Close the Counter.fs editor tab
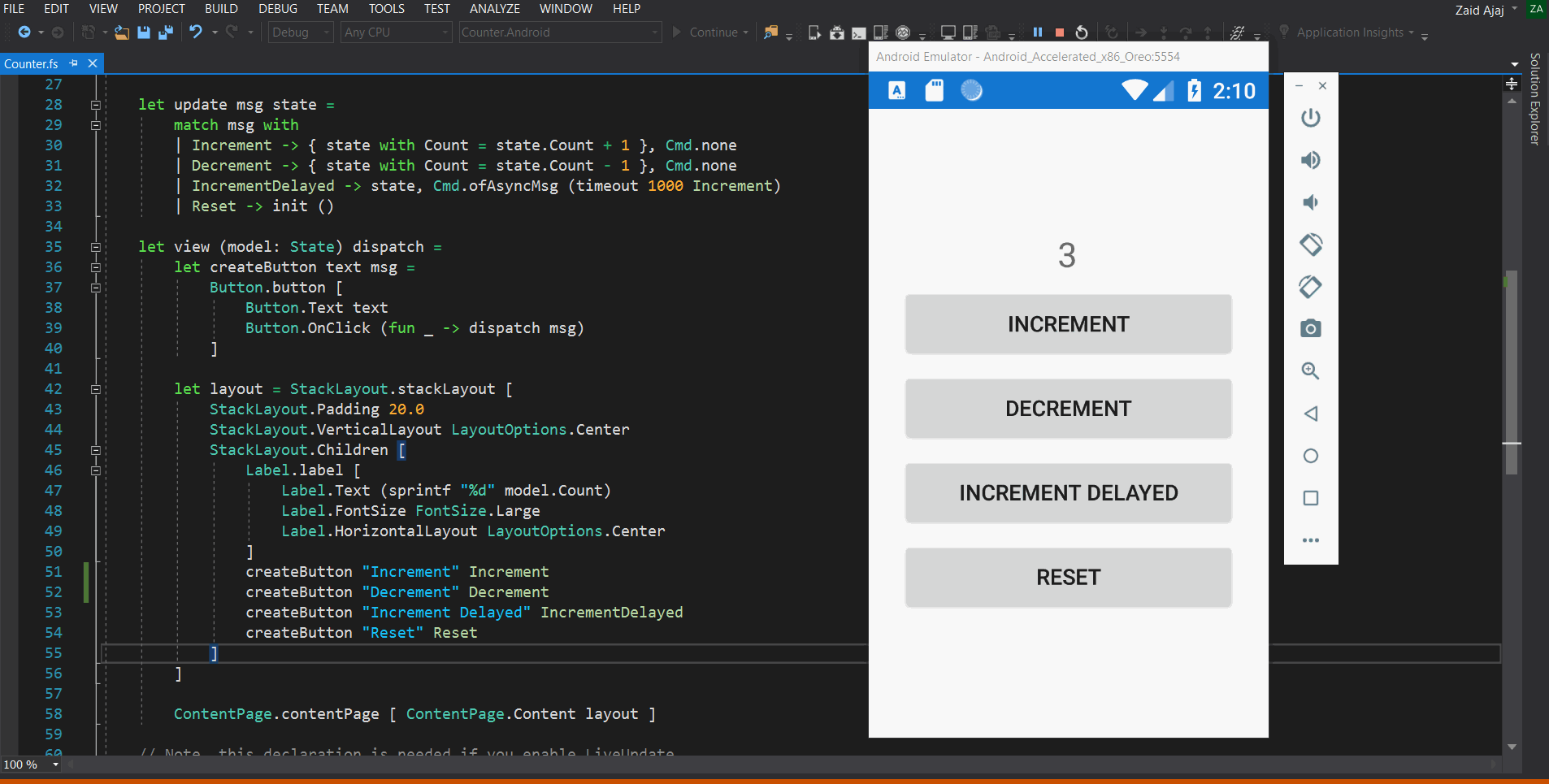1549x784 pixels. tap(93, 63)
